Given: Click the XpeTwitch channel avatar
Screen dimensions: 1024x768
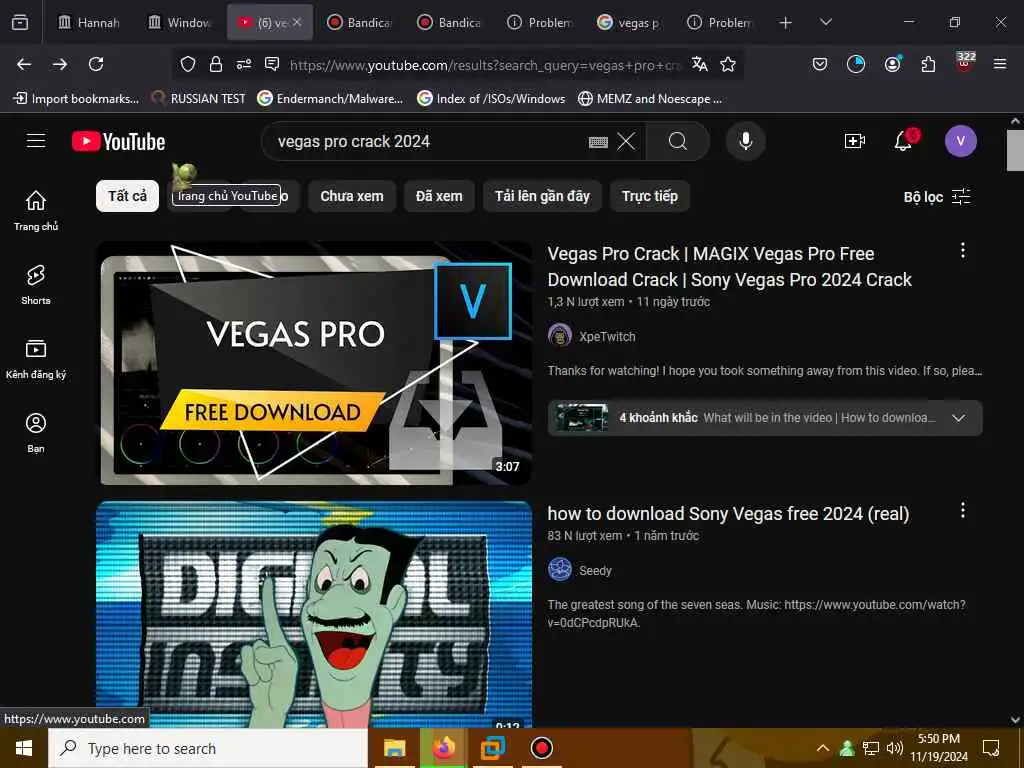Looking at the screenshot, I should coord(560,336).
